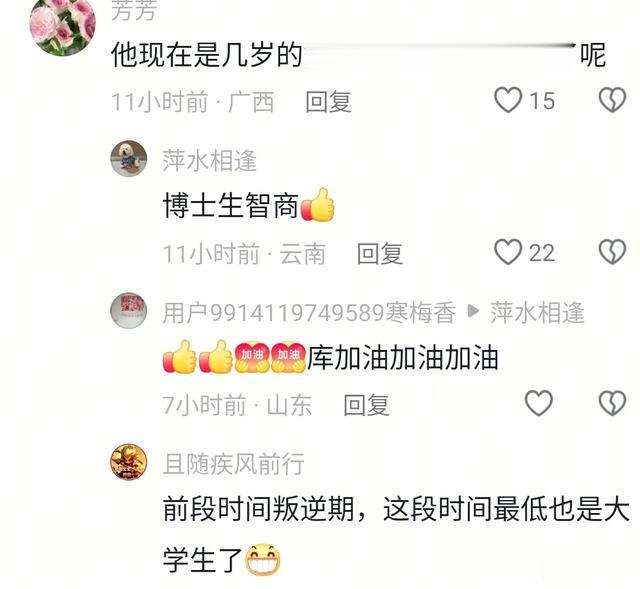Open replied-to name 萍水相逢 after arrow
This screenshot has width=640, height=589.
pyautogui.click(x=537, y=313)
